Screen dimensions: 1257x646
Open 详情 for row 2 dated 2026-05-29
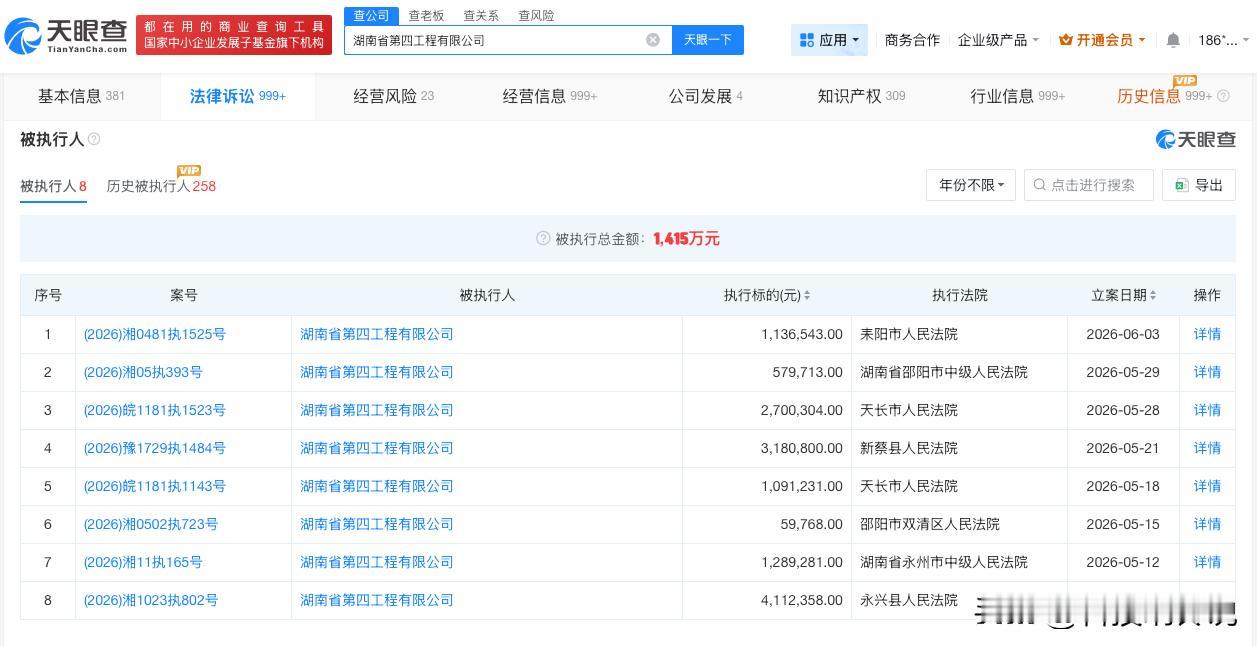pos(1207,372)
